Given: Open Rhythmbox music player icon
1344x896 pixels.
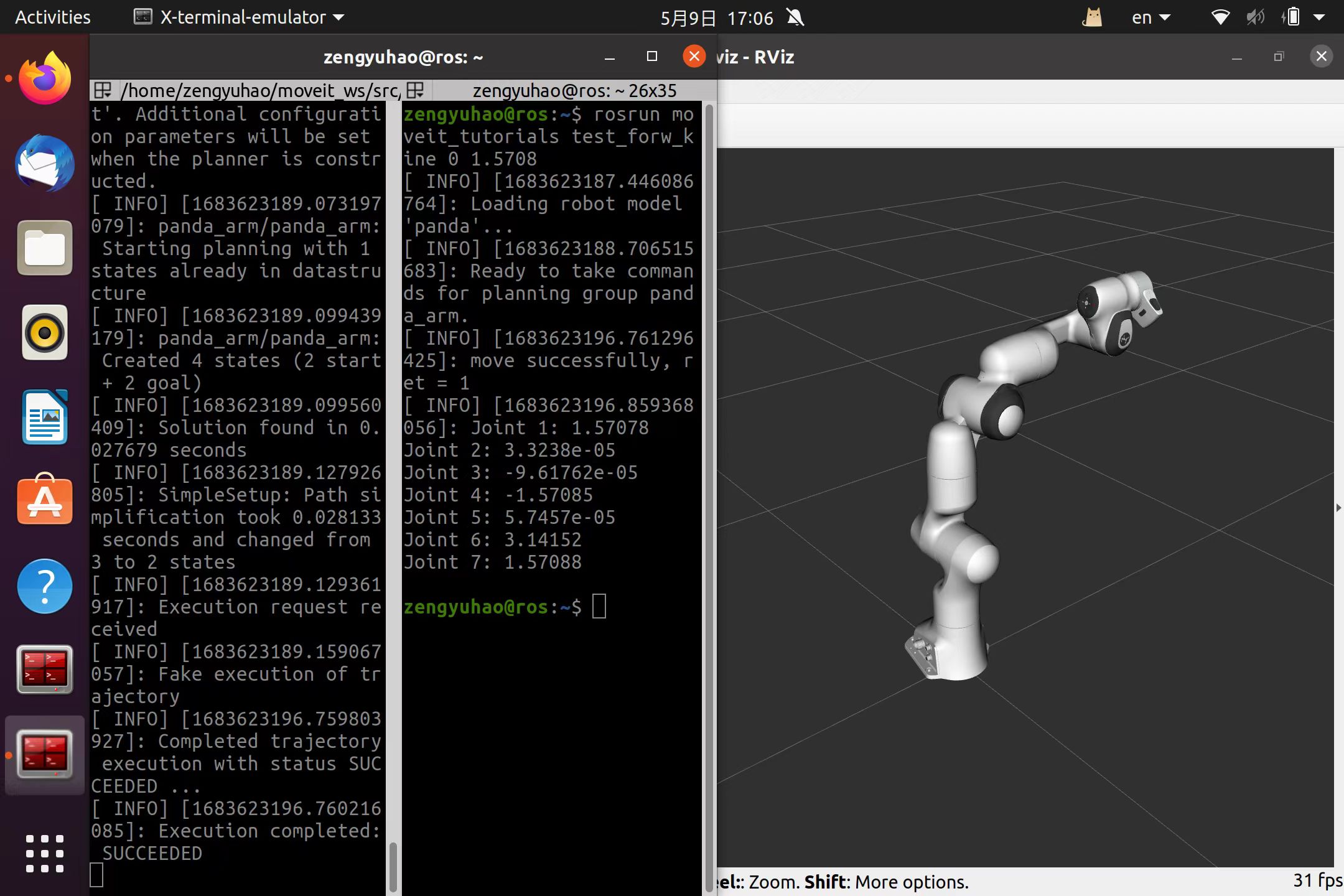Looking at the screenshot, I should [45, 332].
